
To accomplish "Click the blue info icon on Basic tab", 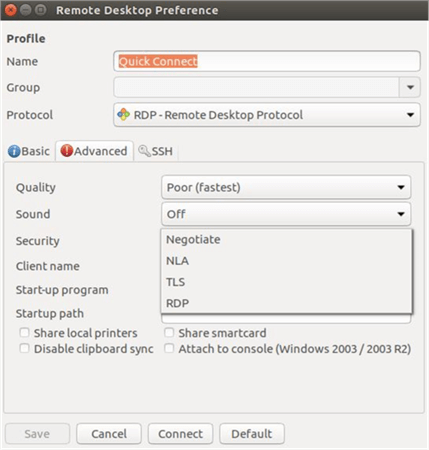I will click(x=14, y=151).
